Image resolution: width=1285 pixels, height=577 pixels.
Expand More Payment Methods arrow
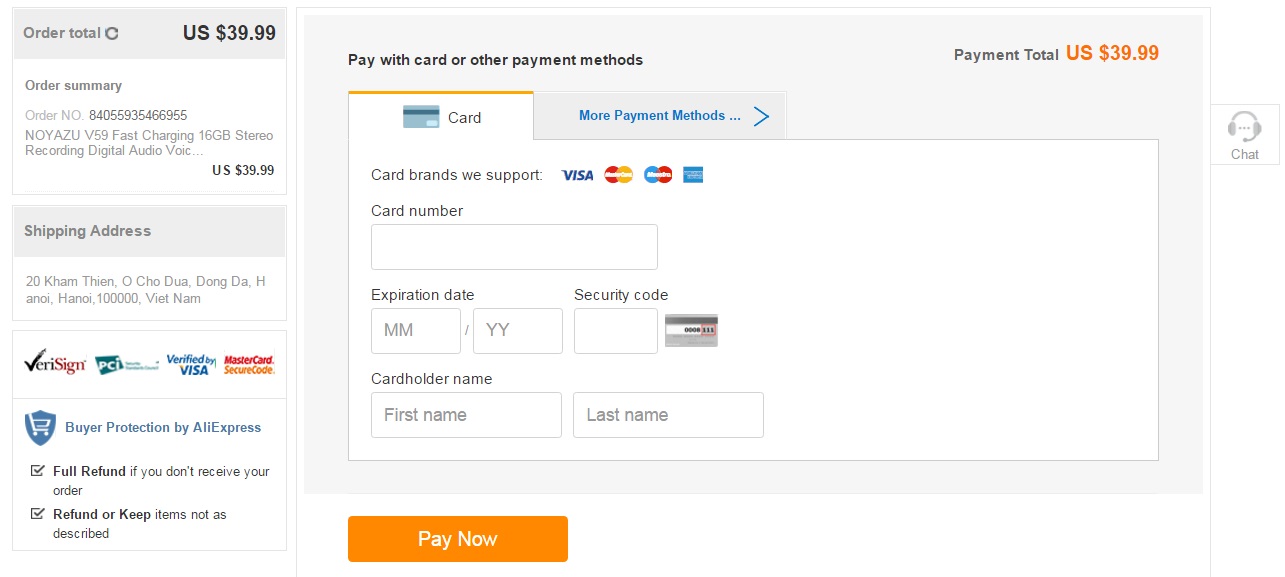(761, 116)
